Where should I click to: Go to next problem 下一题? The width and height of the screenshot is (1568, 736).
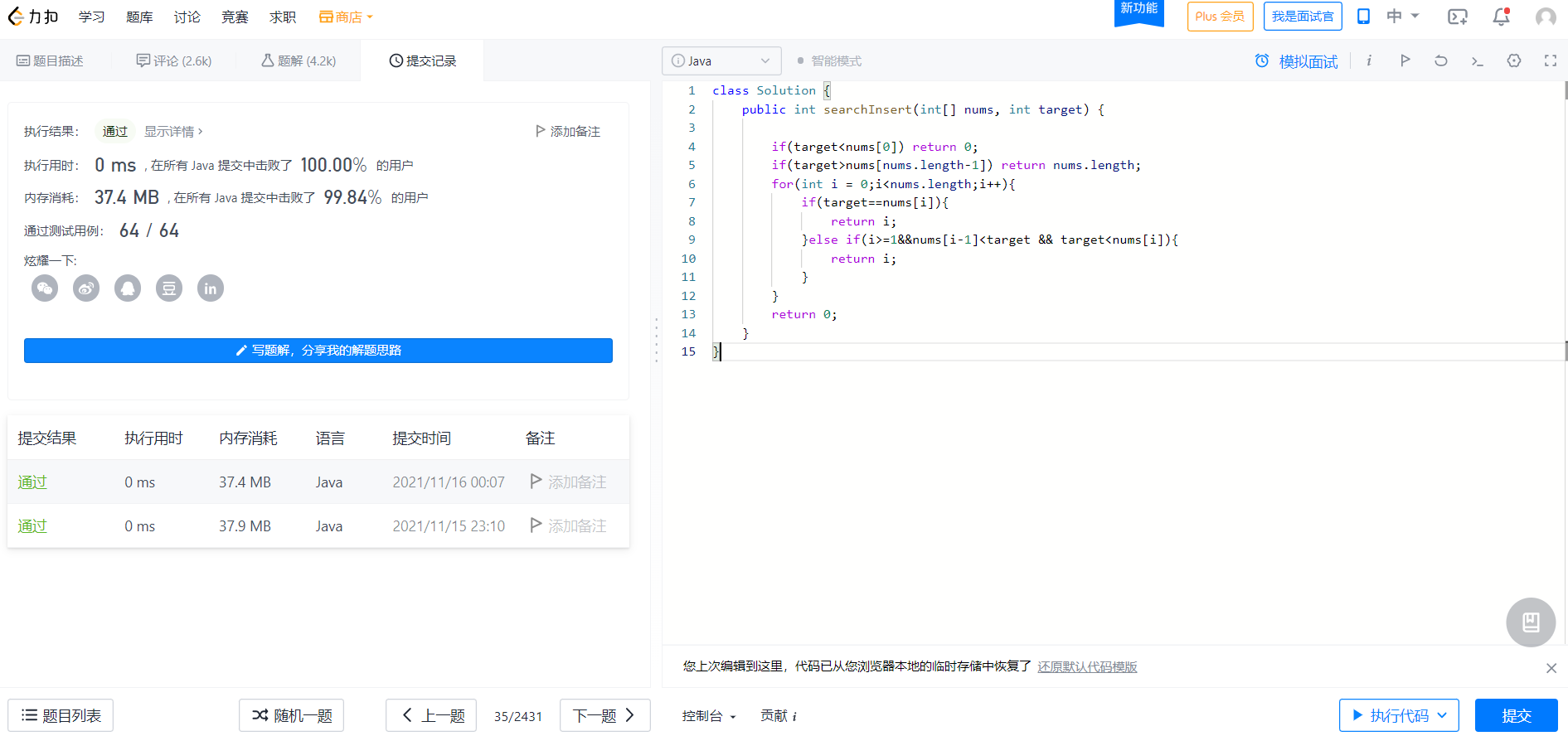[604, 715]
